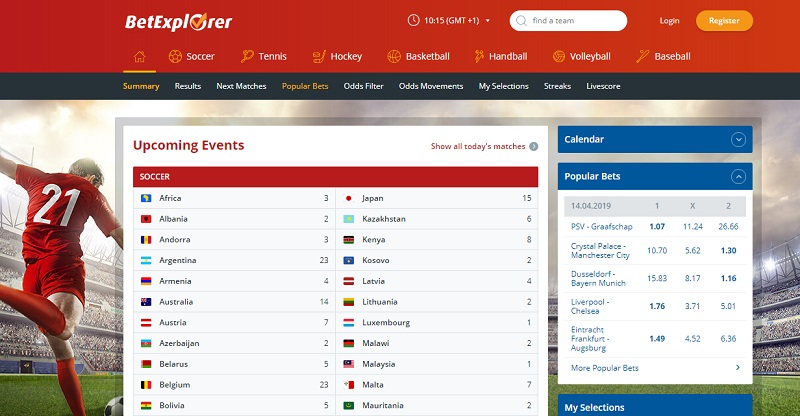Open More Popular Bets link
This screenshot has width=800, height=416.
click(604, 368)
